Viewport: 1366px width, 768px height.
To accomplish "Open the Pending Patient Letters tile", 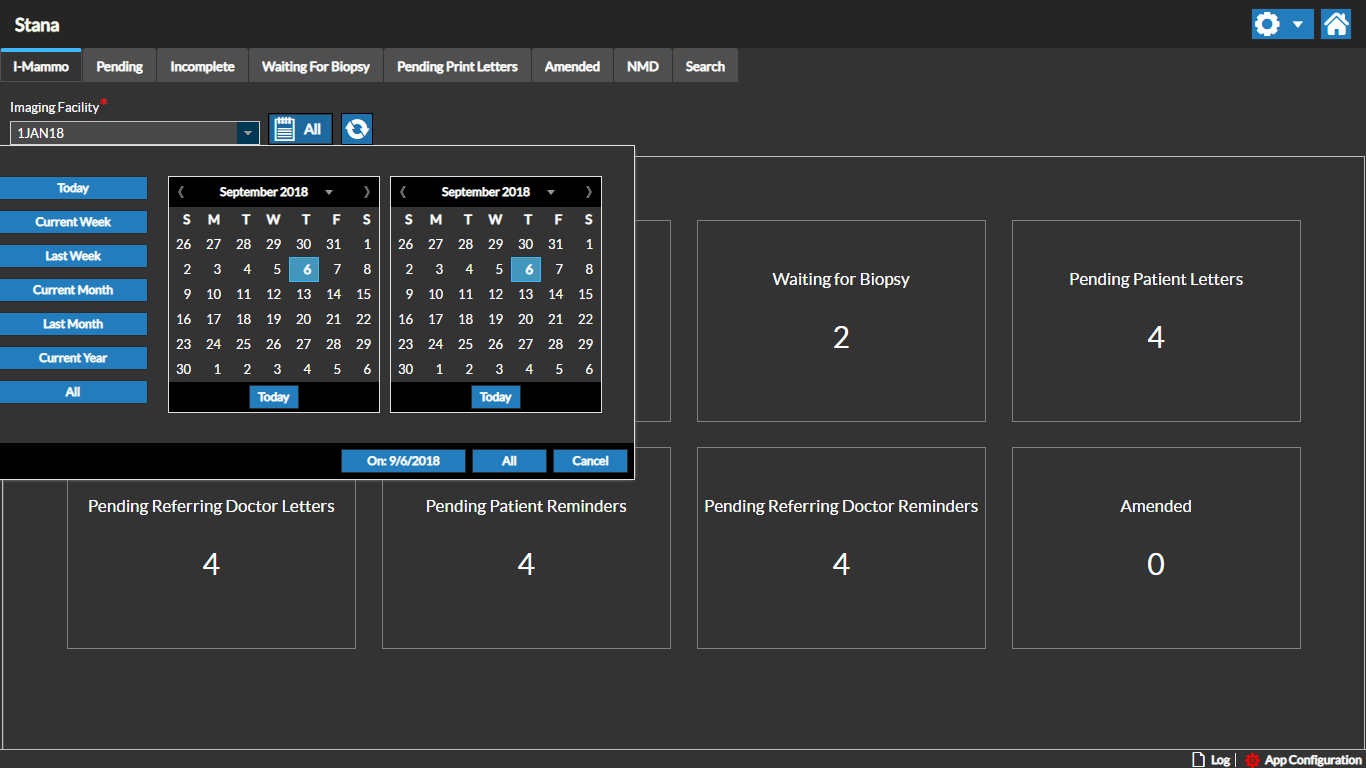I will coord(1155,320).
